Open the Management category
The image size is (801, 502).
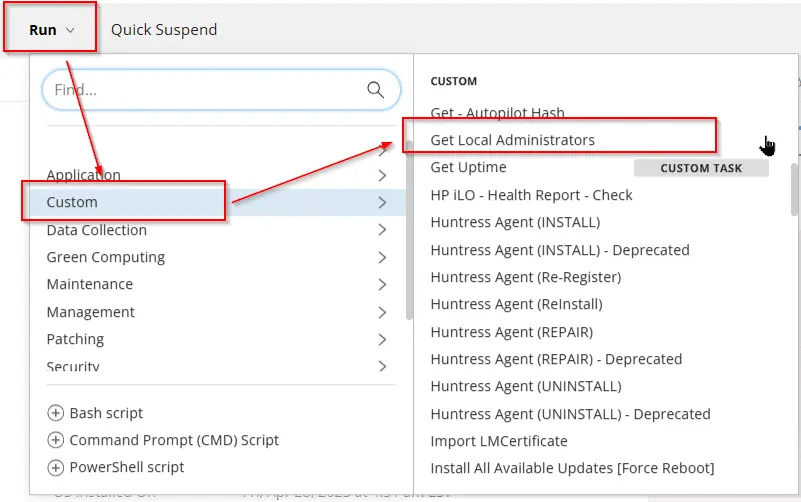90,312
